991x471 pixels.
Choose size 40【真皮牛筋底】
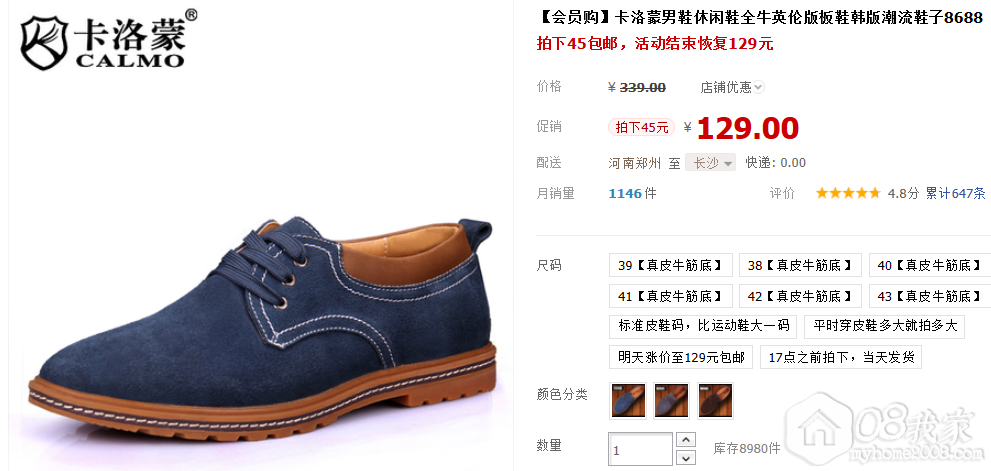pyautogui.click(x=930, y=265)
